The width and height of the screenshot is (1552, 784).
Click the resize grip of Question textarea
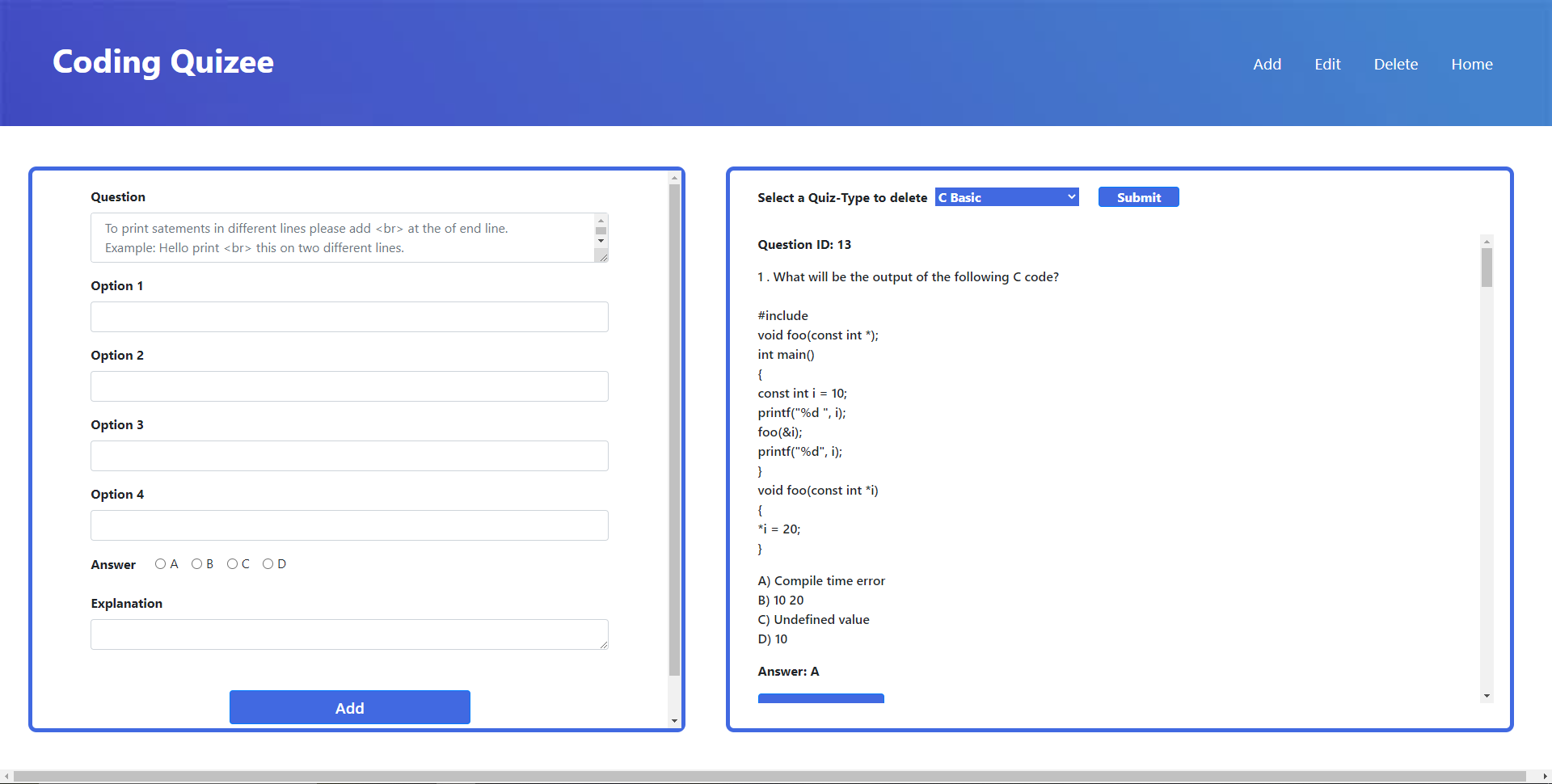tap(601, 256)
